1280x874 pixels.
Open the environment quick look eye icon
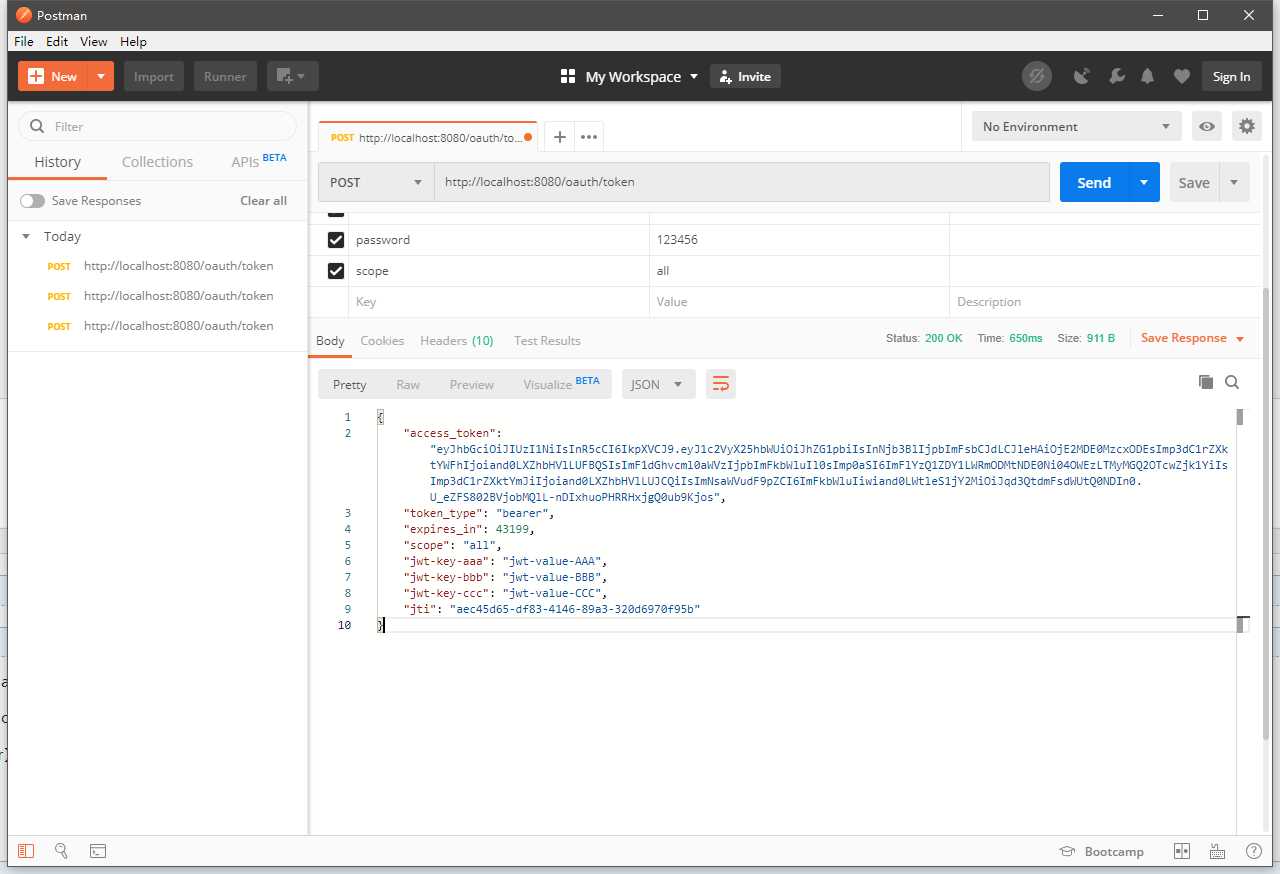tap(1208, 126)
